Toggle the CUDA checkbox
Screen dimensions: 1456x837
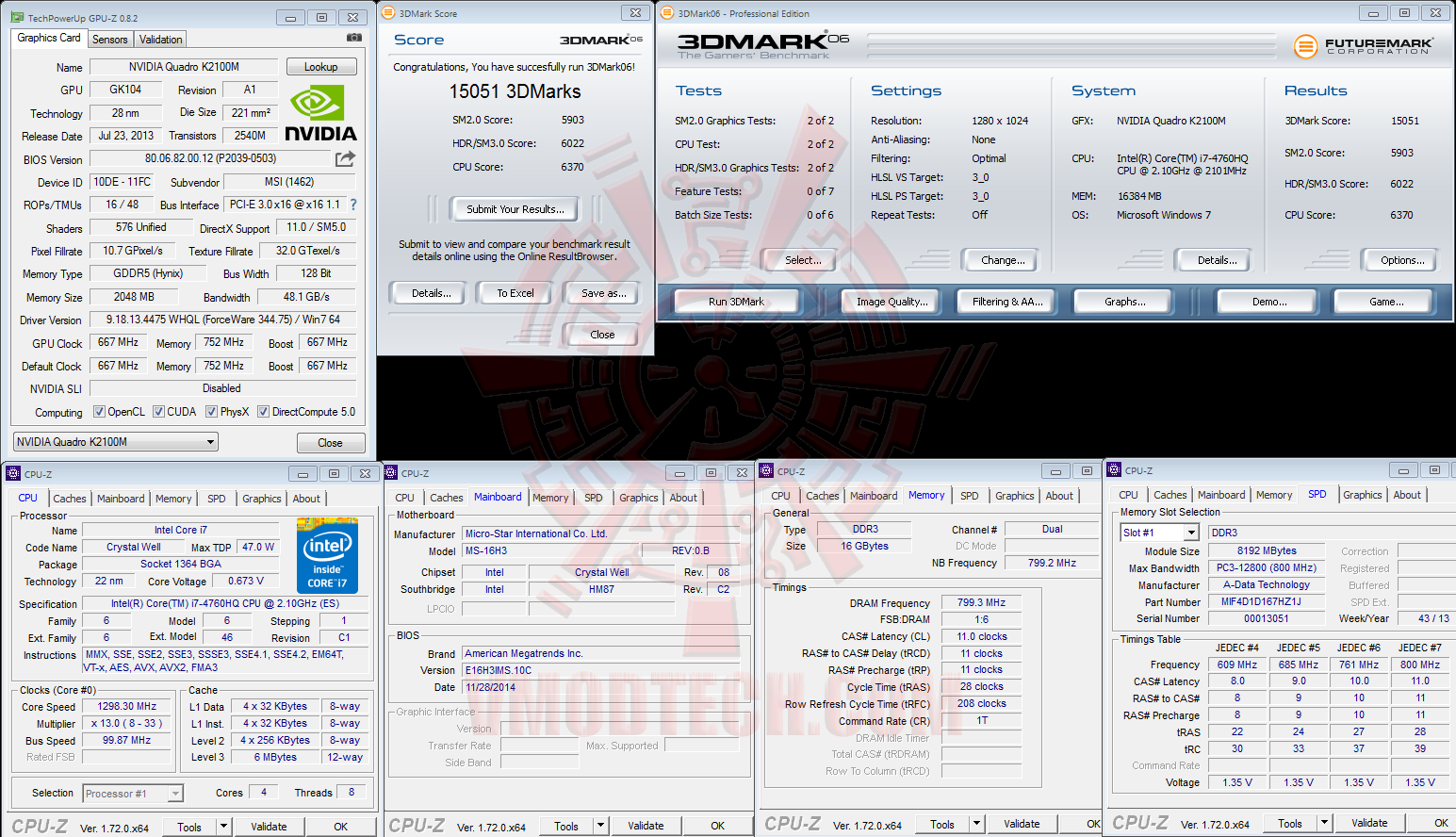click(x=158, y=412)
